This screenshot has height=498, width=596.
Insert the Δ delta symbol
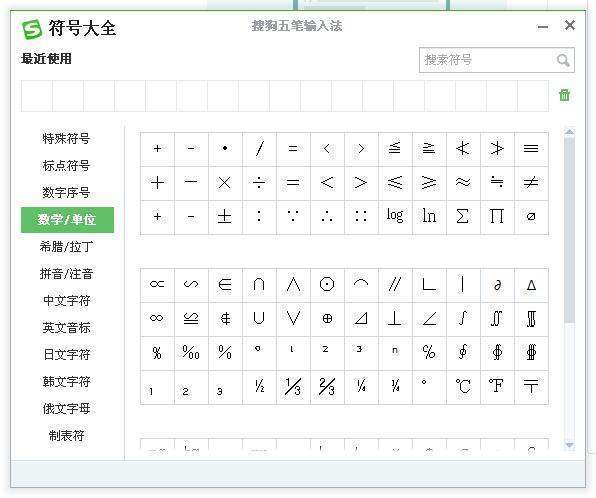[x=531, y=285]
